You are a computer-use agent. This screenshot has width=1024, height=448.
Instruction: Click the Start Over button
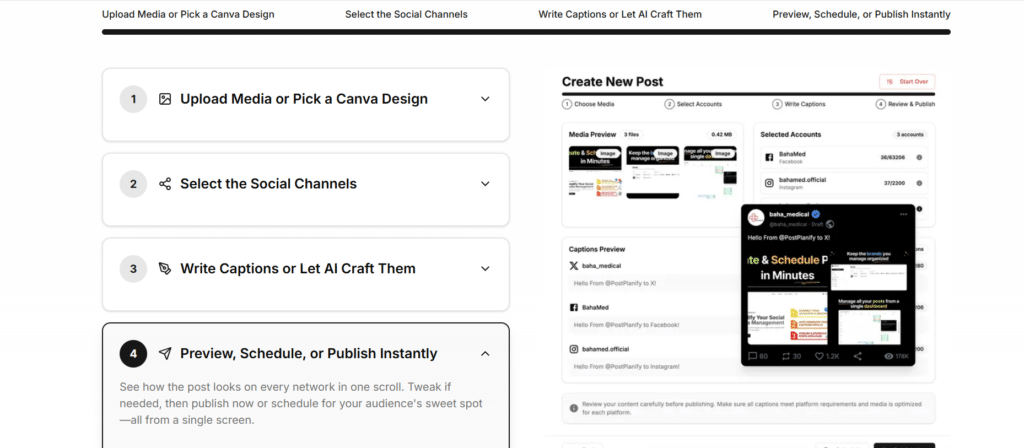pos(907,81)
